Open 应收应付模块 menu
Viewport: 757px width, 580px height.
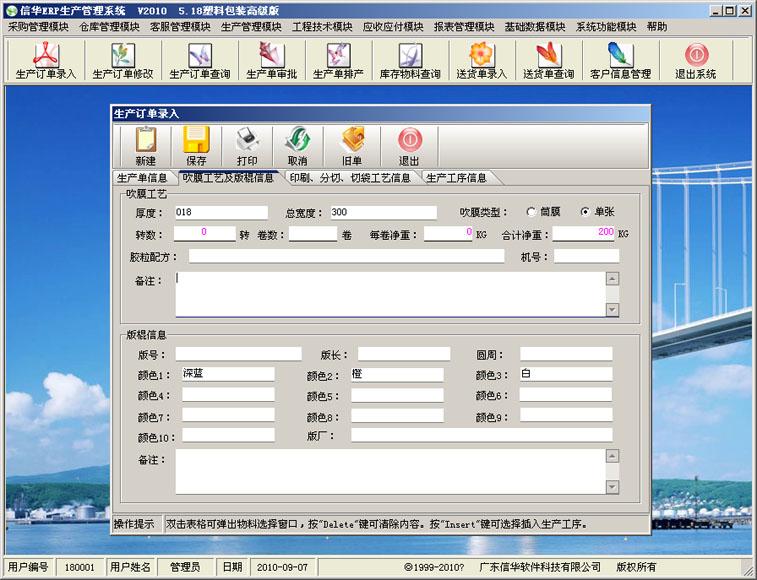[x=393, y=27]
